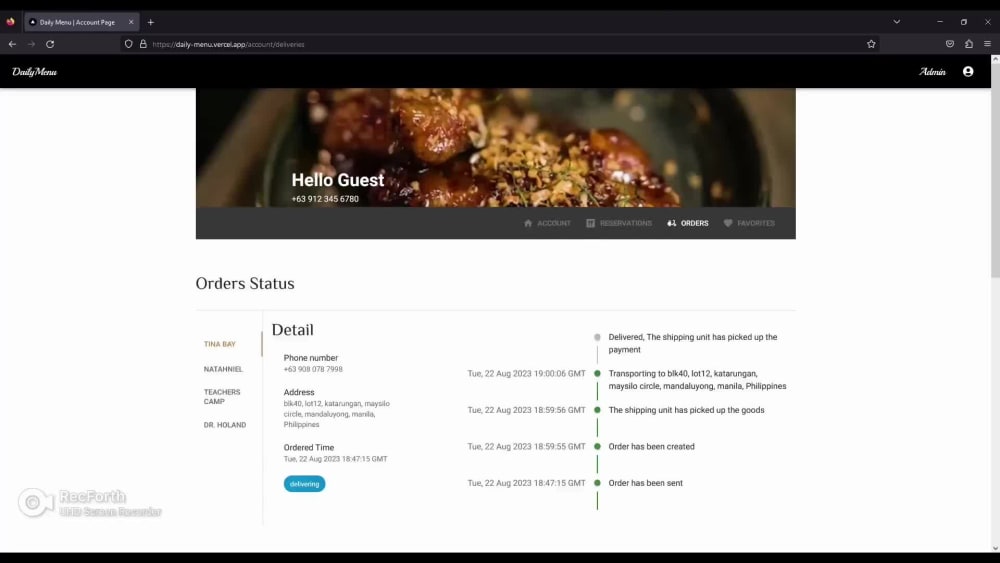Select the Teachers Camp order

coord(222,397)
